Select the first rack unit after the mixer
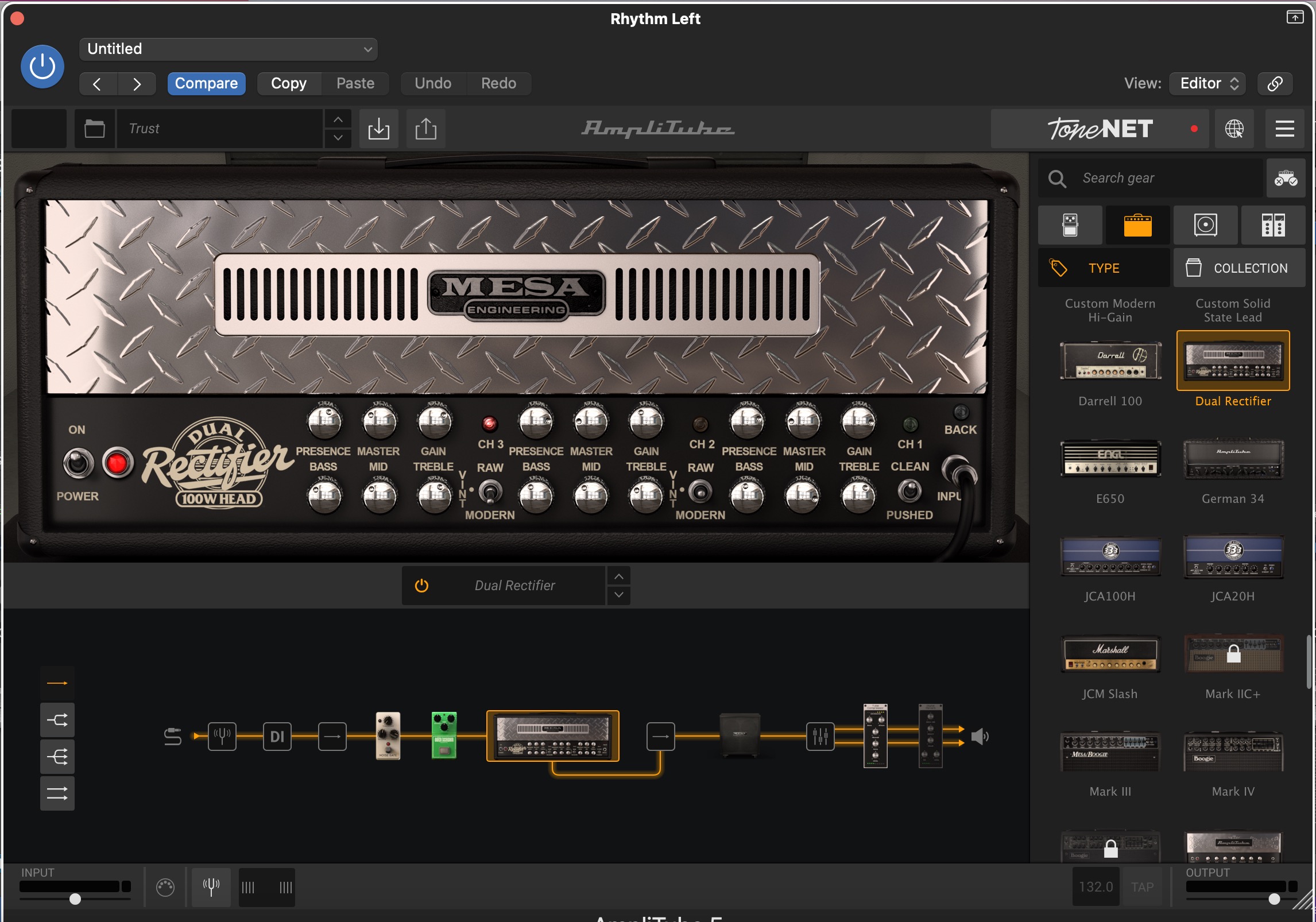The height and width of the screenshot is (922, 1316). (x=875, y=735)
